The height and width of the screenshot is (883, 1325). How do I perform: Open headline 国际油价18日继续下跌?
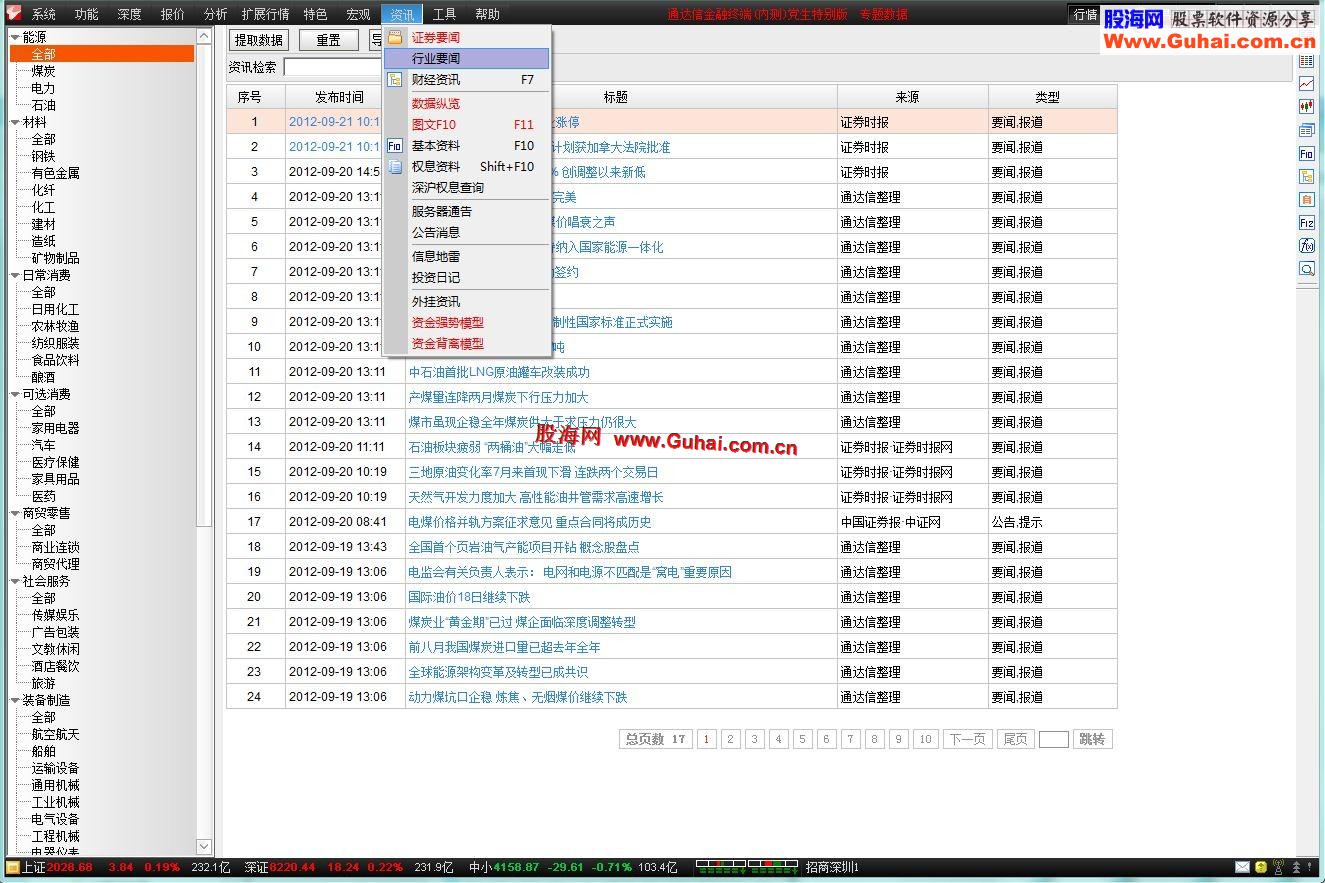(469, 597)
